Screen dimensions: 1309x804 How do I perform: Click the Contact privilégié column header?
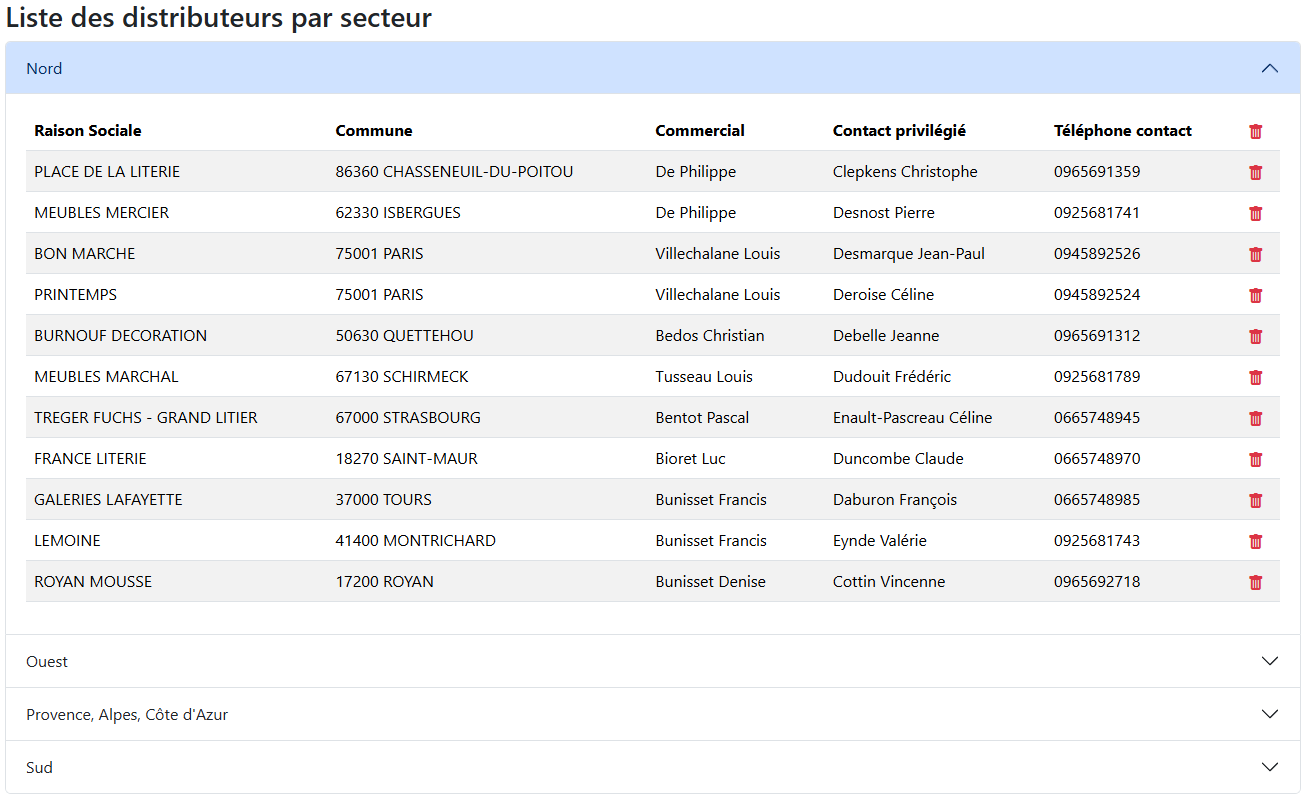(x=899, y=130)
